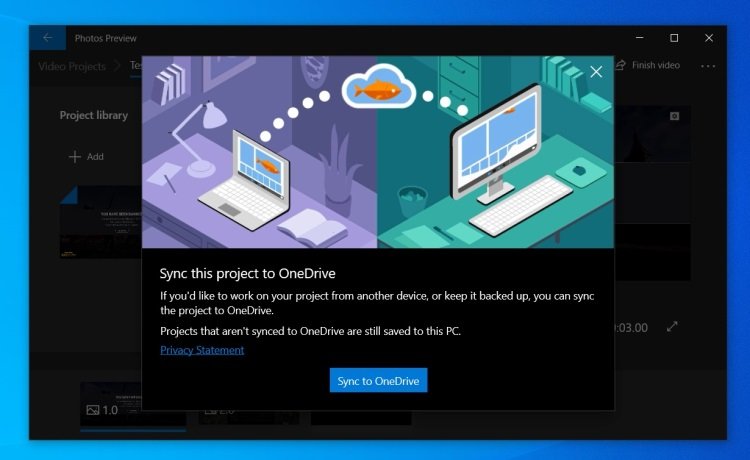Click the 03.00 preview time readout
The image size is (750, 460).
[x=631, y=328]
